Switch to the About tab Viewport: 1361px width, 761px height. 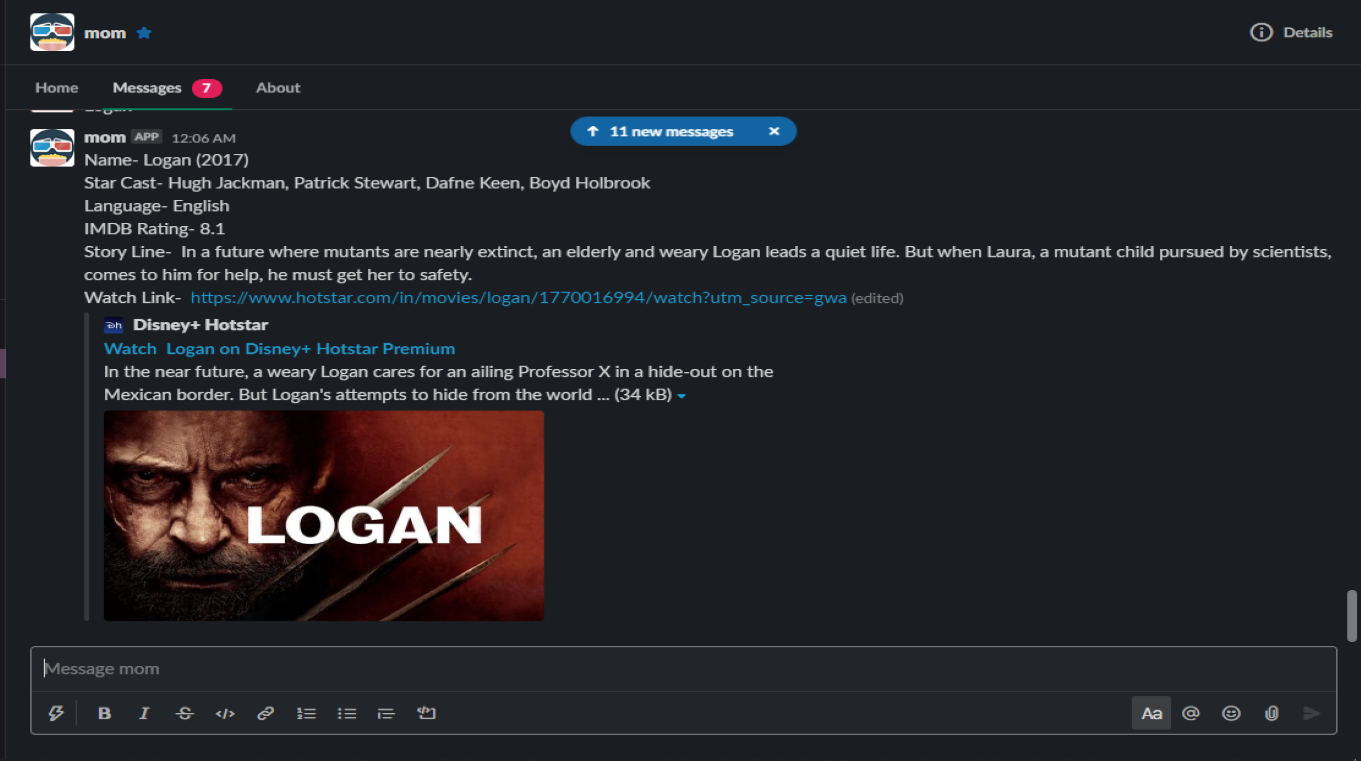278,88
